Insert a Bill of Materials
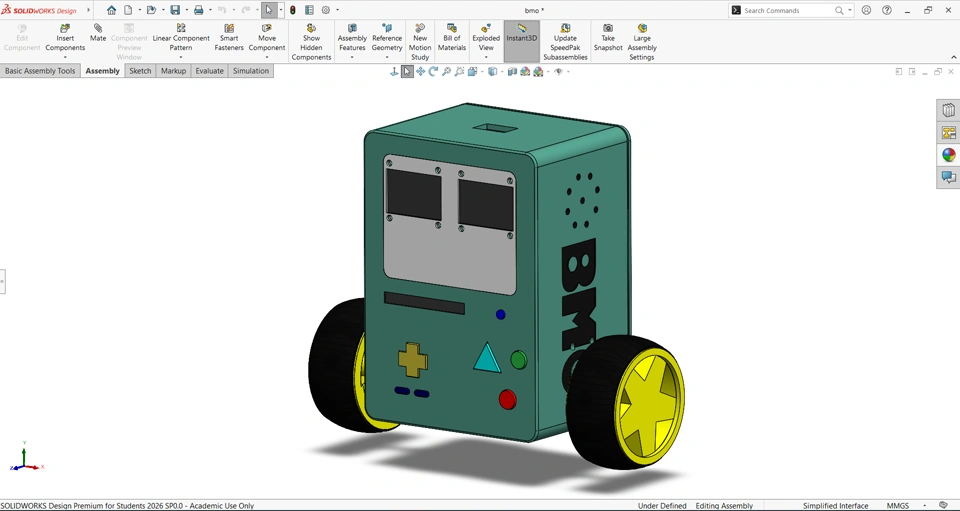960x511 pixels. click(452, 38)
